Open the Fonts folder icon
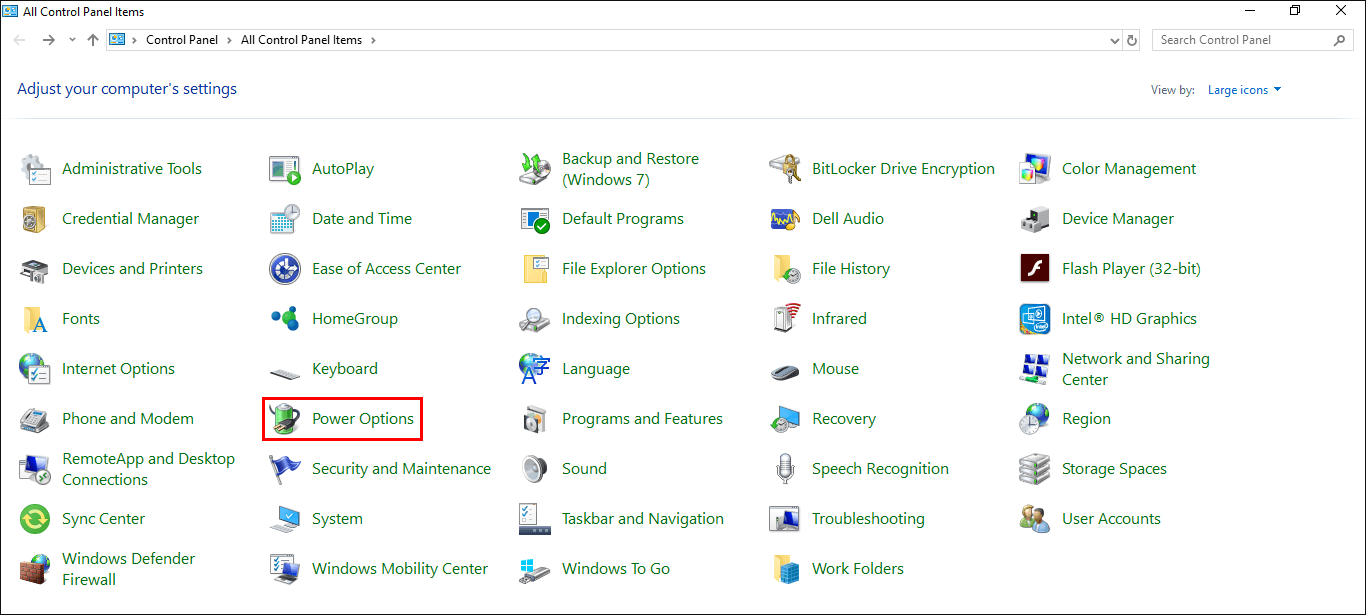This screenshot has width=1366, height=615. pos(35,319)
